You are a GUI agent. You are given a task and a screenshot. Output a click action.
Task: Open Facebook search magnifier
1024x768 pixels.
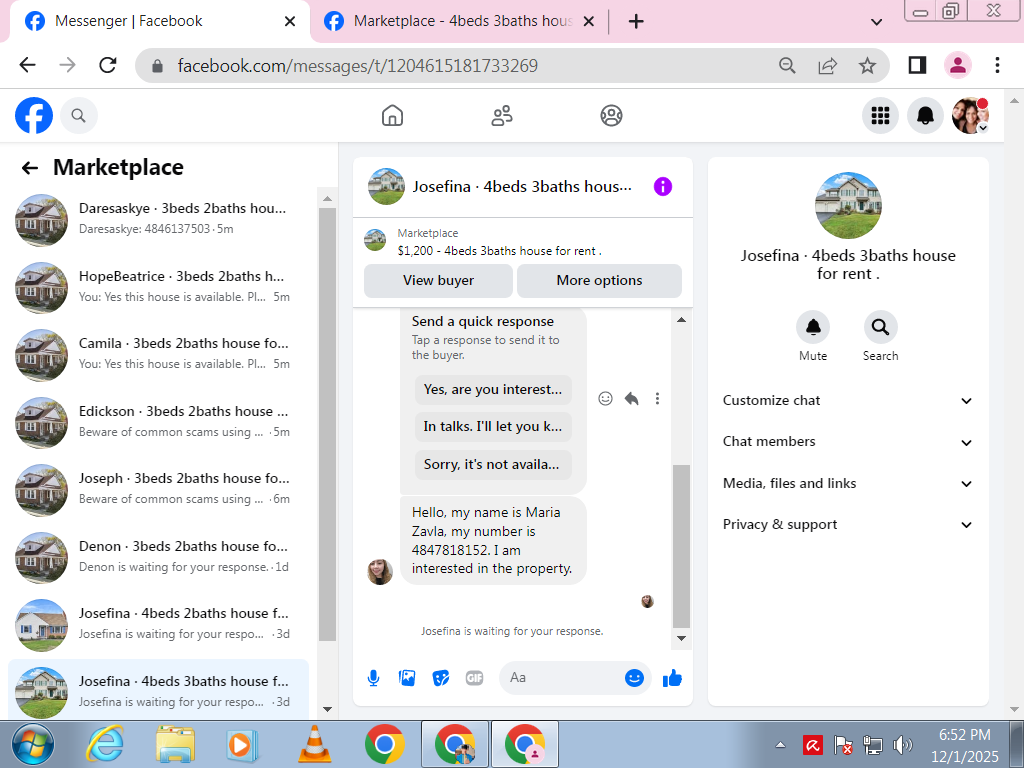(78, 116)
